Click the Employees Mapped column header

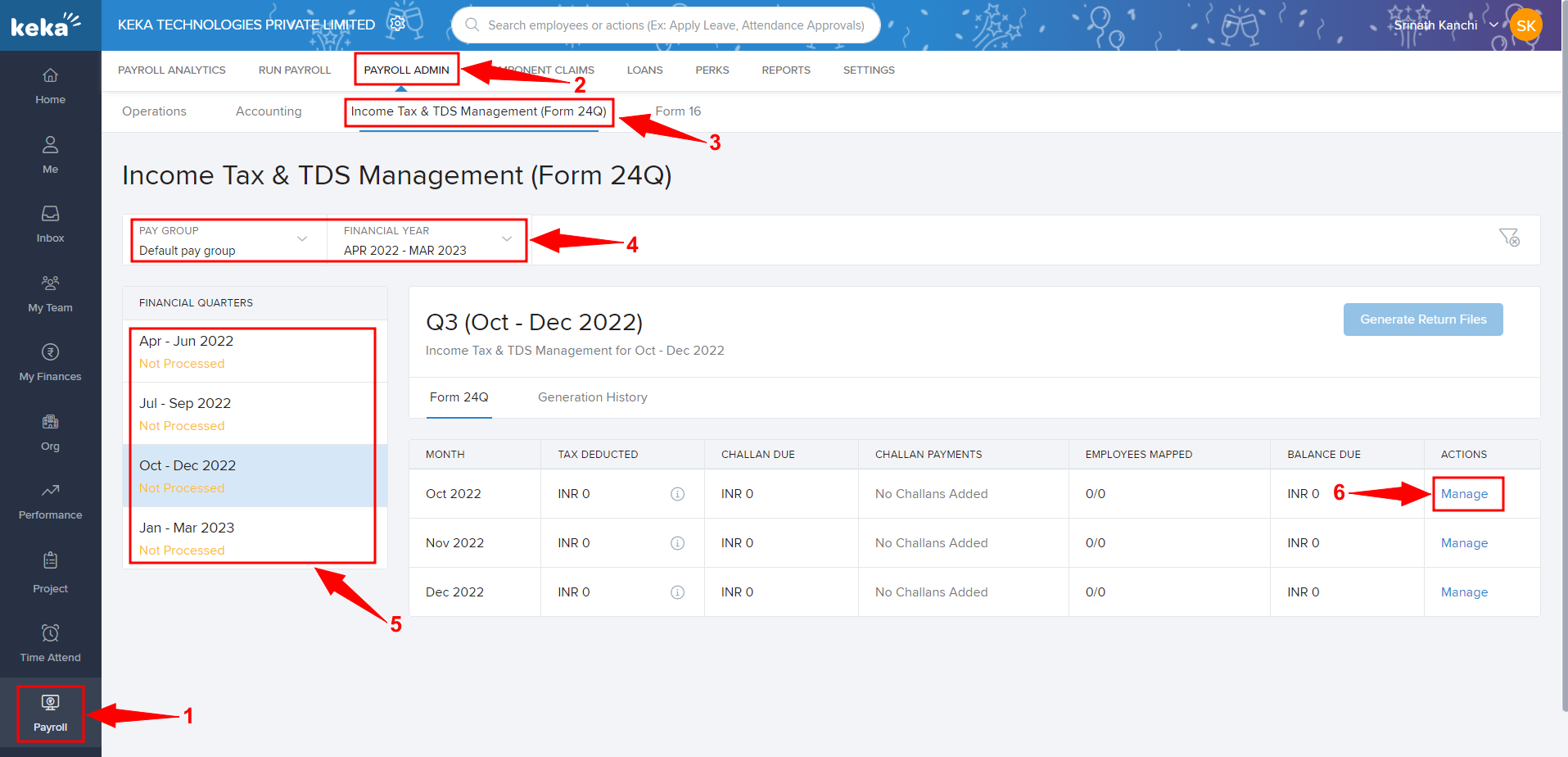[1138, 455]
